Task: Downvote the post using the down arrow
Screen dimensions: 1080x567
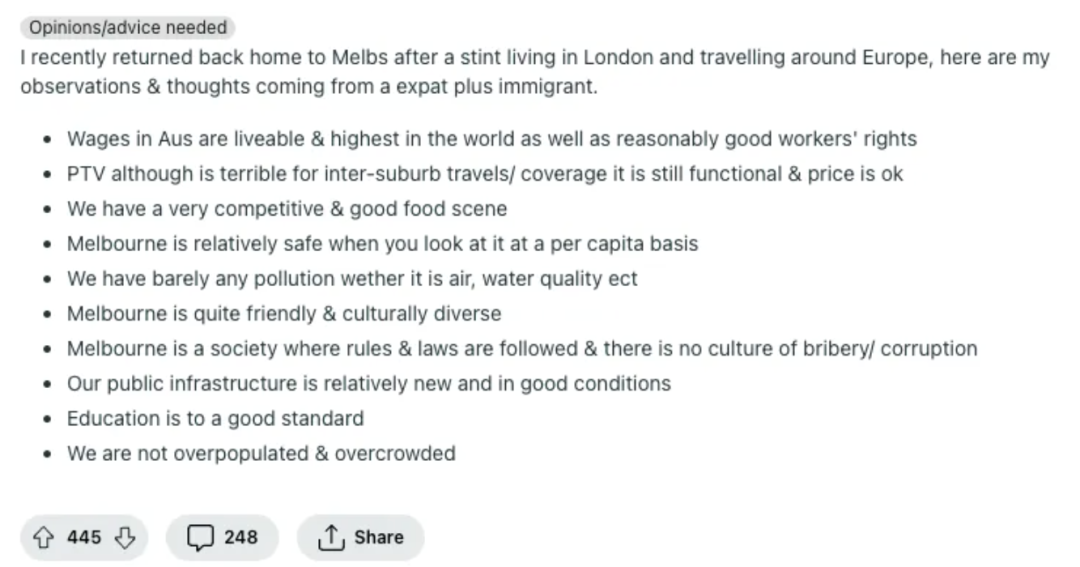Action: pos(125,537)
